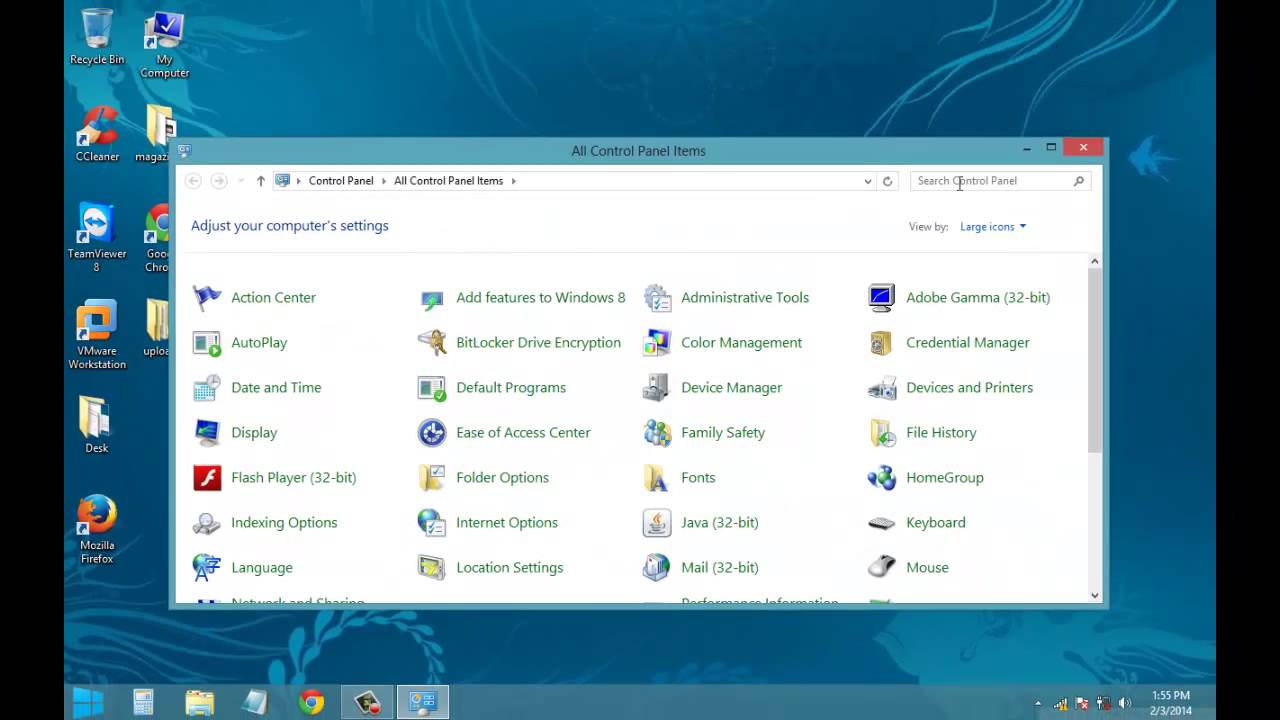1280x720 pixels.
Task: Open the Fonts folder icon
Action: click(x=657, y=477)
